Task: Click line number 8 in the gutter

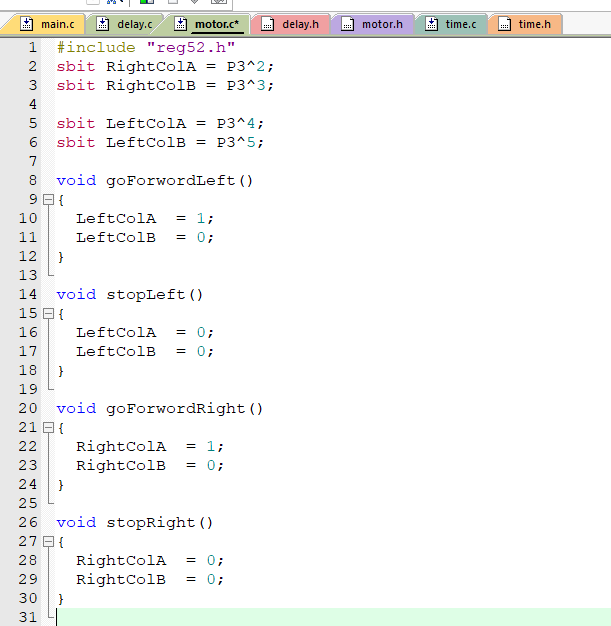Action: pyautogui.click(x=33, y=180)
